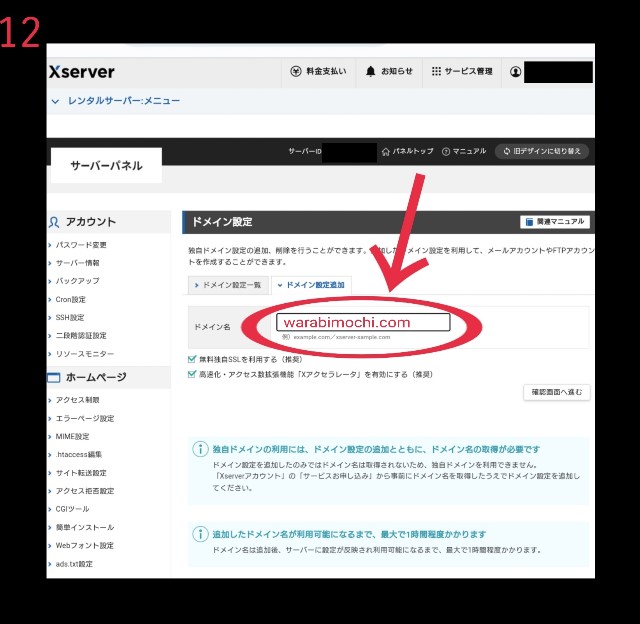Open Webフォント設定 in sidebar
This screenshot has width=640, height=624.
tap(84, 545)
